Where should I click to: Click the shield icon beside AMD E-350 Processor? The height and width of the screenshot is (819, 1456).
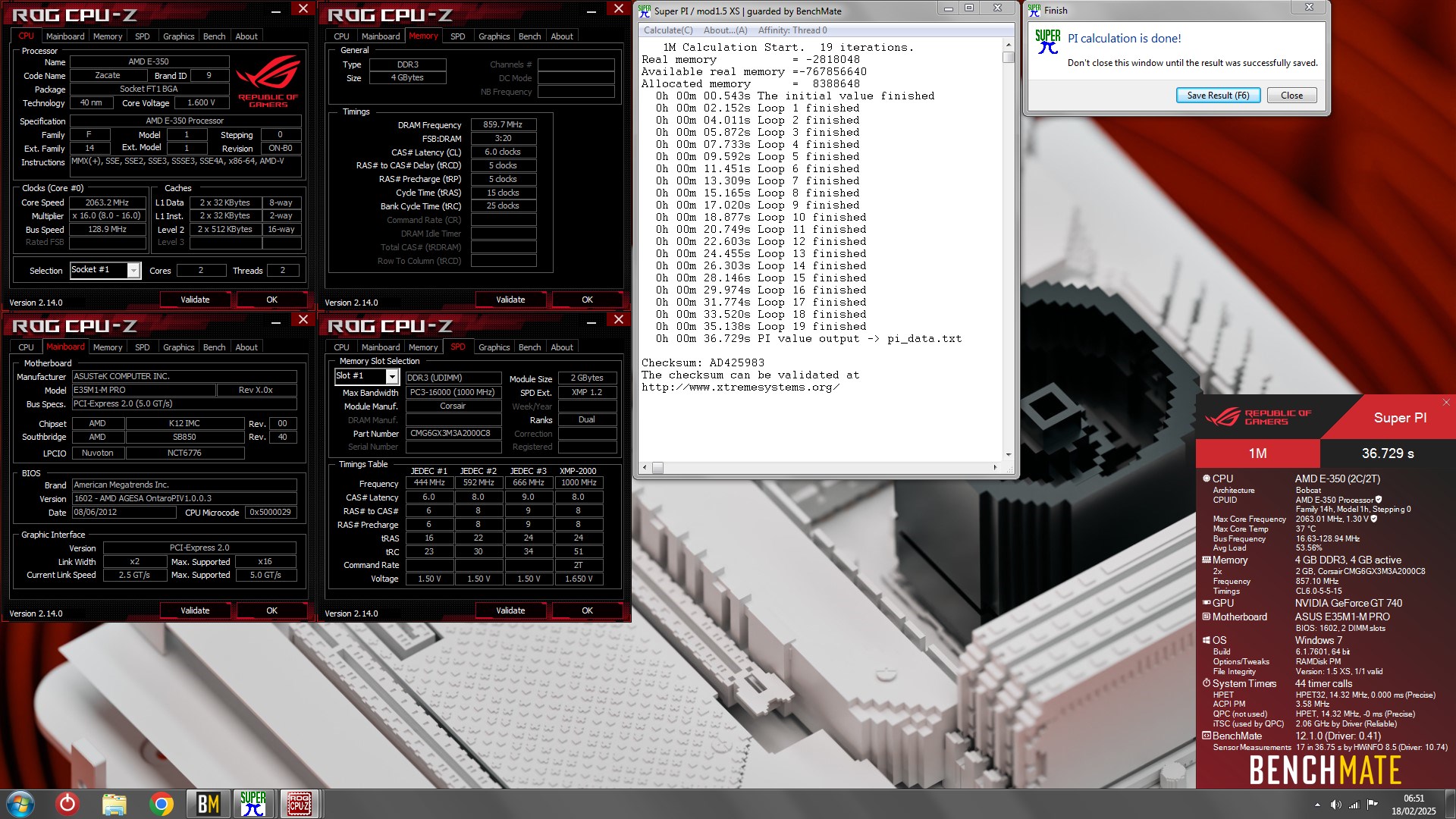click(1379, 500)
